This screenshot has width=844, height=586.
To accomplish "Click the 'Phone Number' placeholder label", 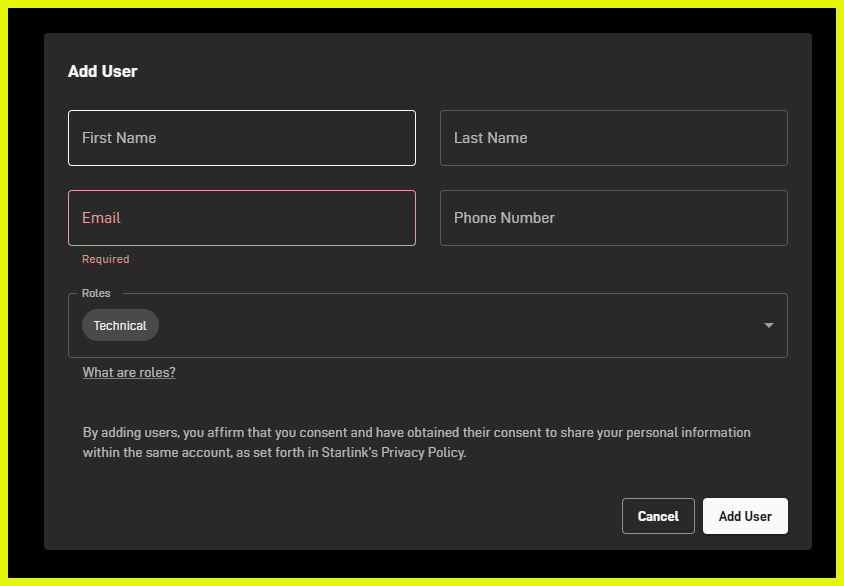I will pyautogui.click(x=504, y=218).
